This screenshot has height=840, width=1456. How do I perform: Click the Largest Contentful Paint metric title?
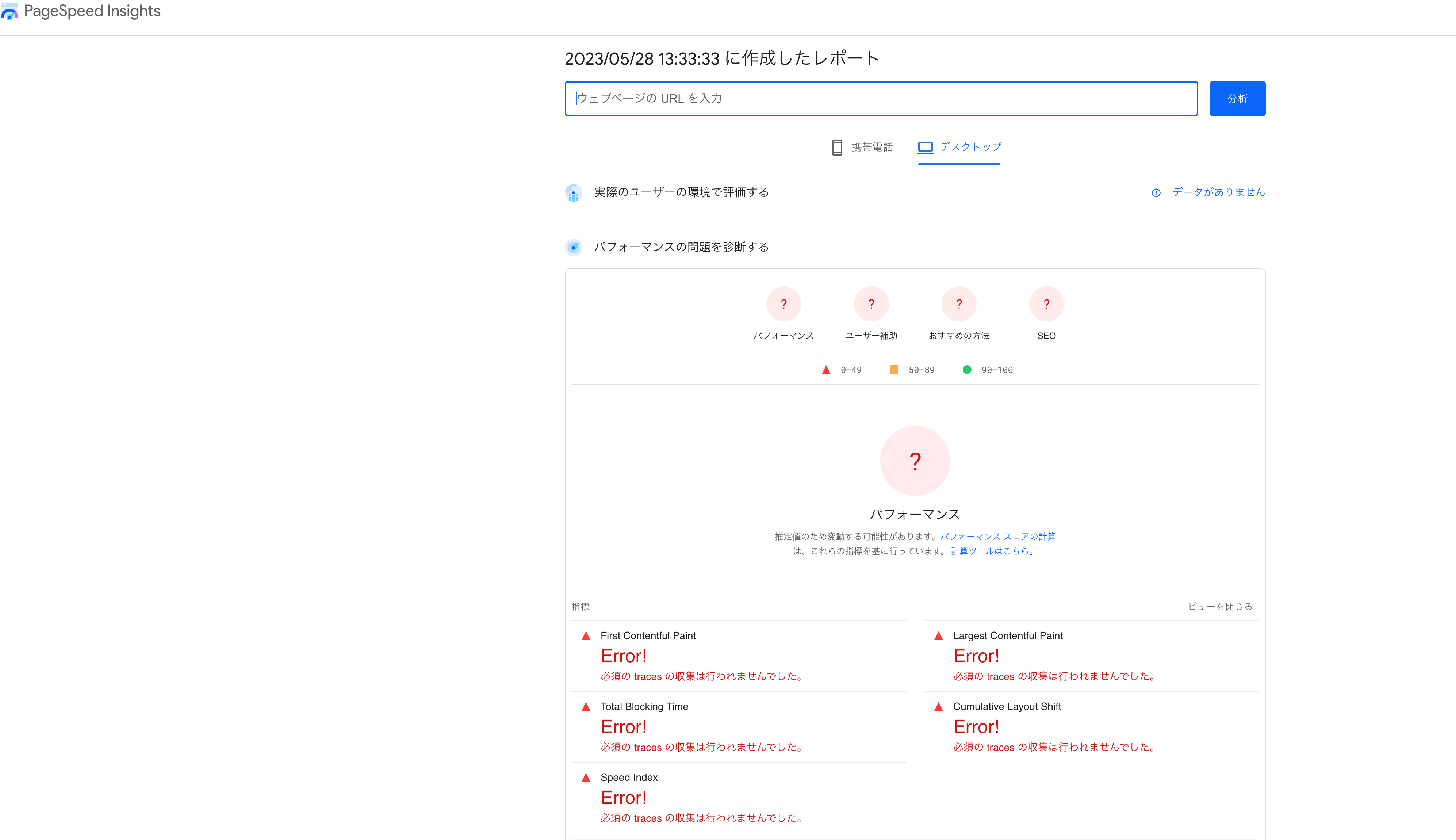tap(1007, 636)
